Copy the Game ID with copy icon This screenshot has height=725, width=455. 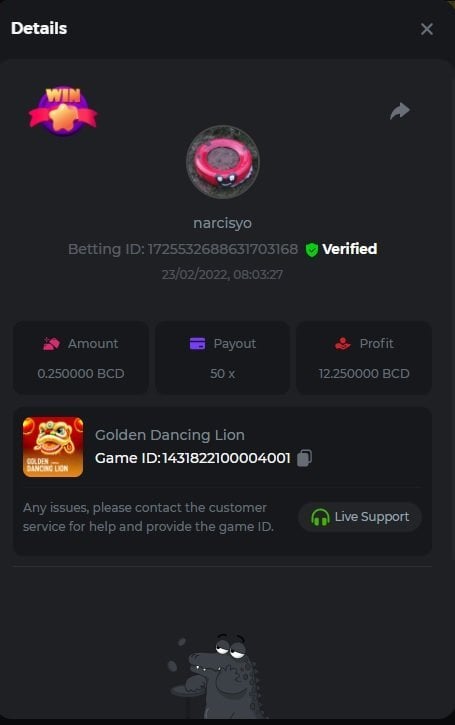coord(304,458)
